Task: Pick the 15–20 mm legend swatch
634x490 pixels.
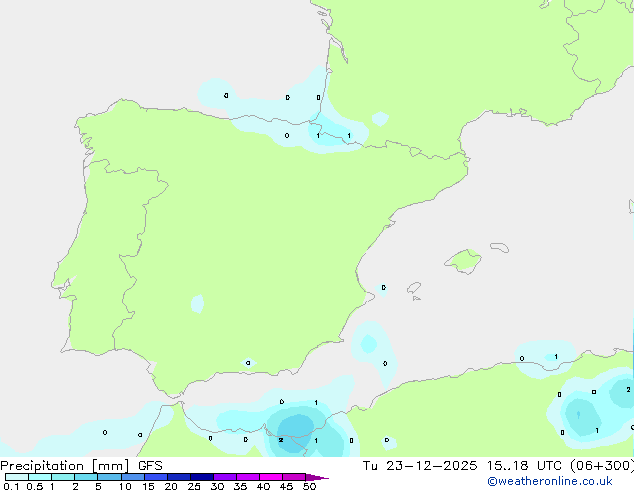Action: pyautogui.click(x=155, y=477)
